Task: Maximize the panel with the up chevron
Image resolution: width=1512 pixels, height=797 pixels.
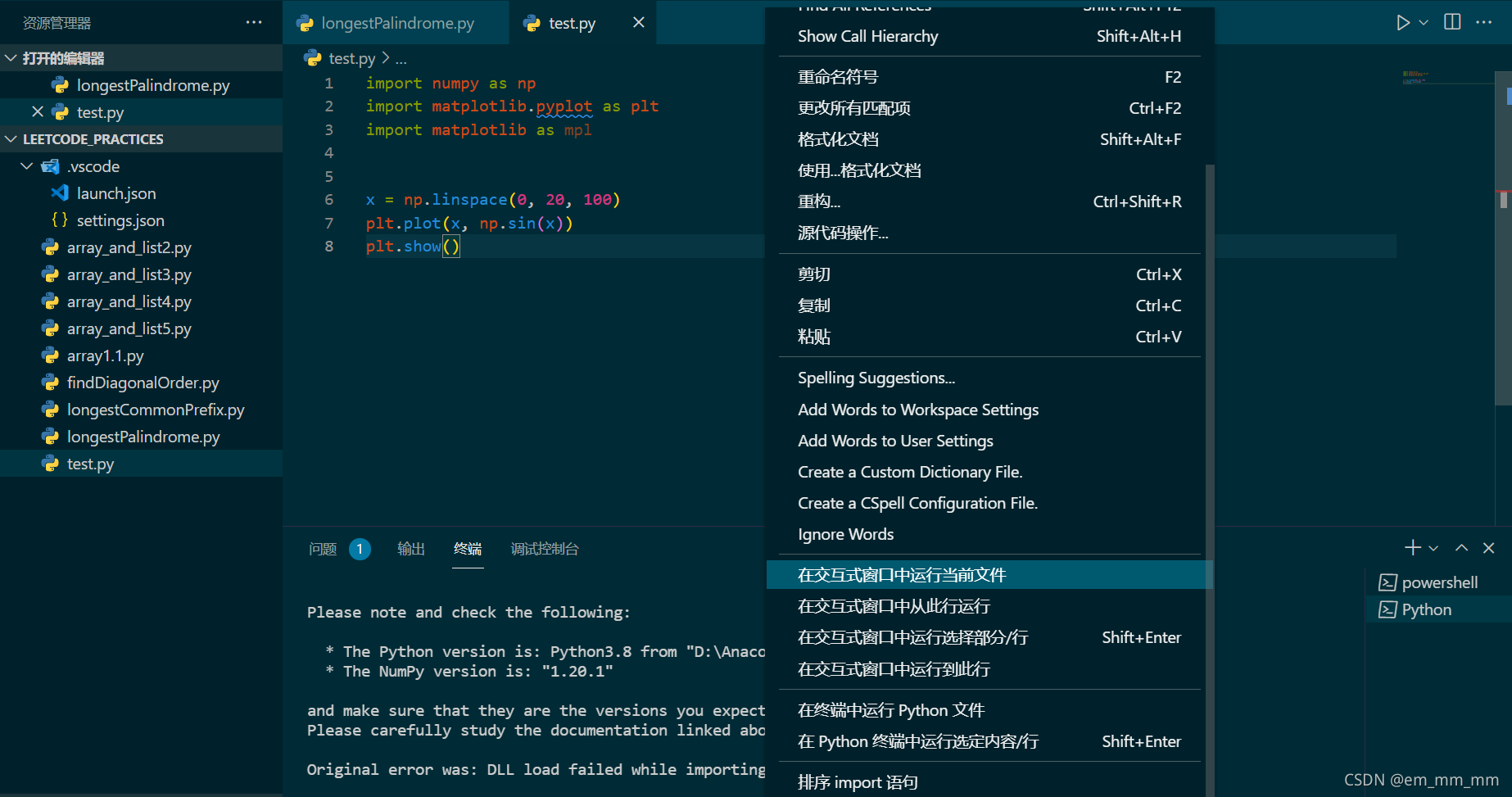Action: [1461, 548]
